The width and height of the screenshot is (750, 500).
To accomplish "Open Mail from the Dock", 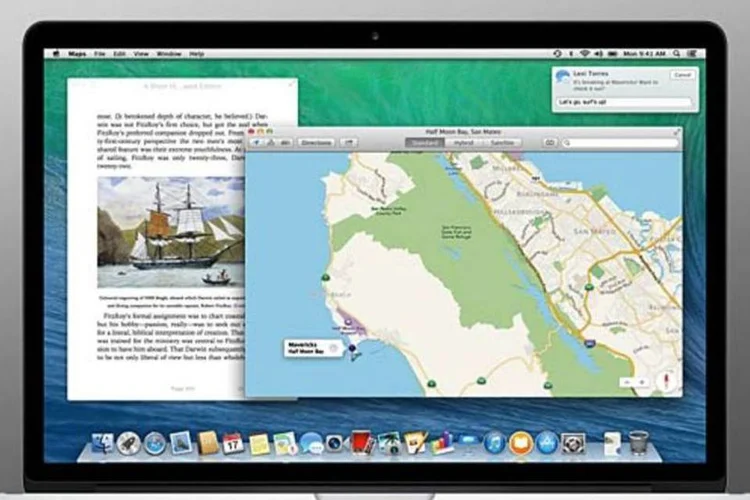I will point(181,443).
